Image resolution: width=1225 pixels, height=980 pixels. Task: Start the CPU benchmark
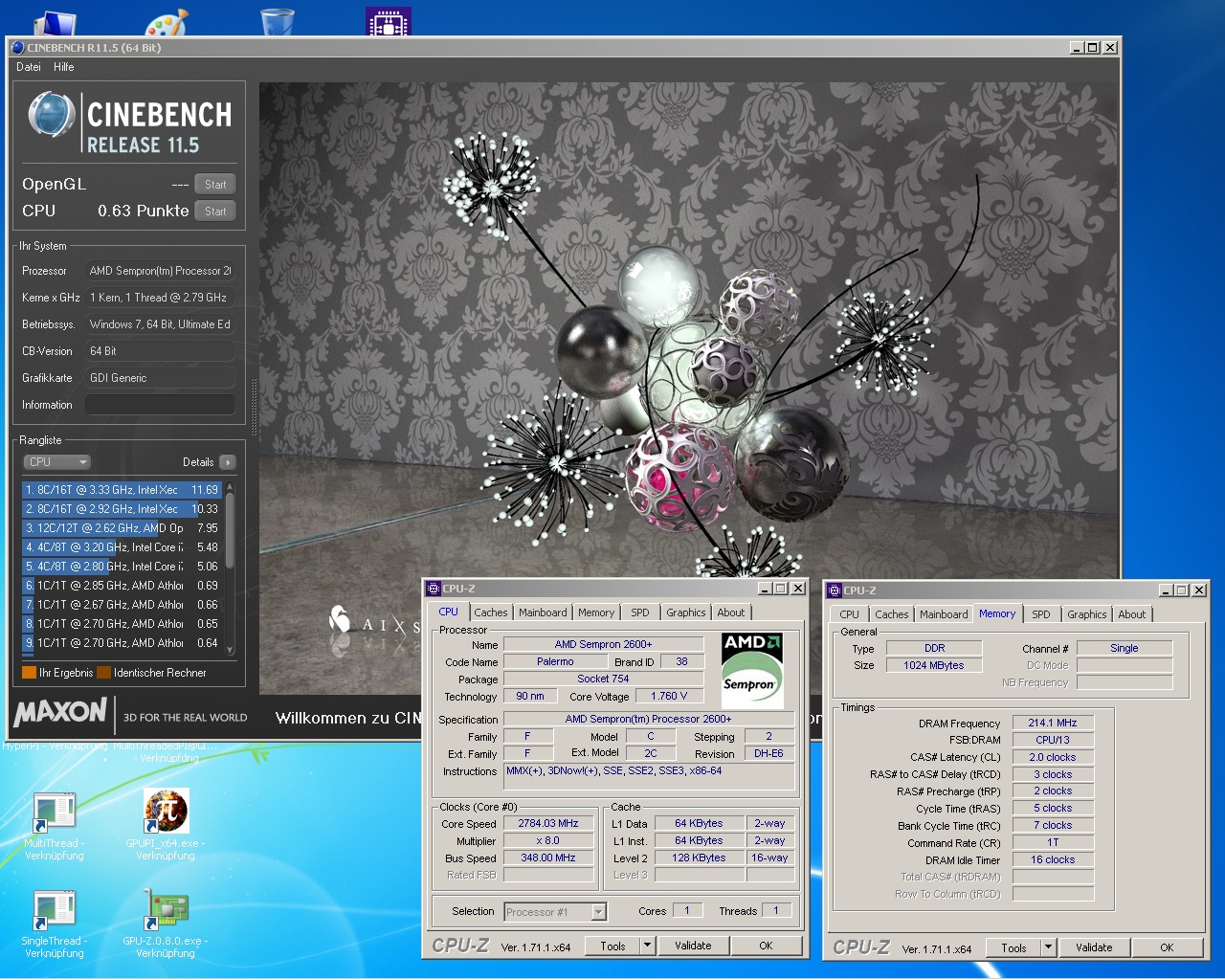215,212
